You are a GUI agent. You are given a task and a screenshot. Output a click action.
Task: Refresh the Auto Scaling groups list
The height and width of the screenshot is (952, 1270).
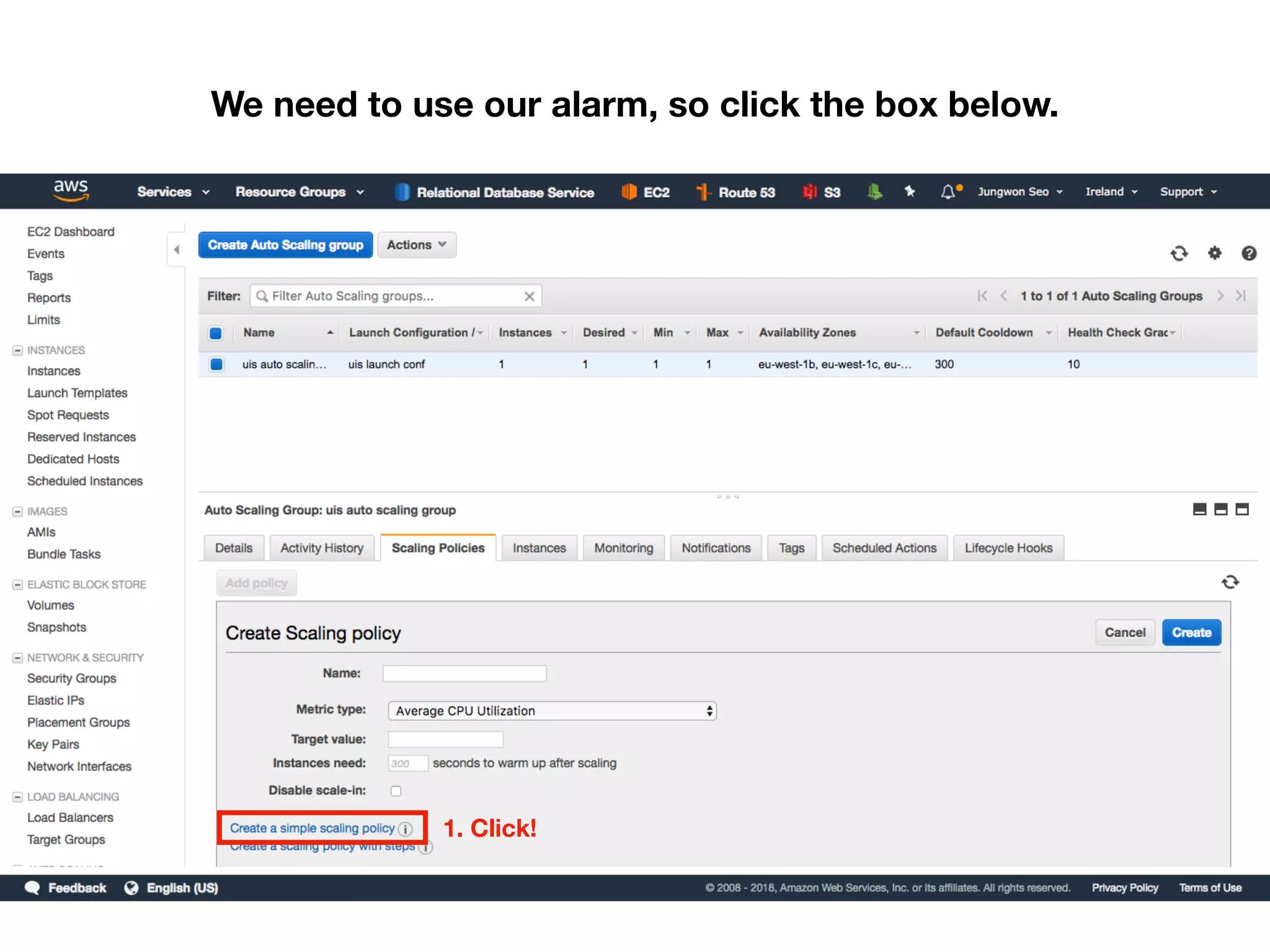click(1179, 253)
